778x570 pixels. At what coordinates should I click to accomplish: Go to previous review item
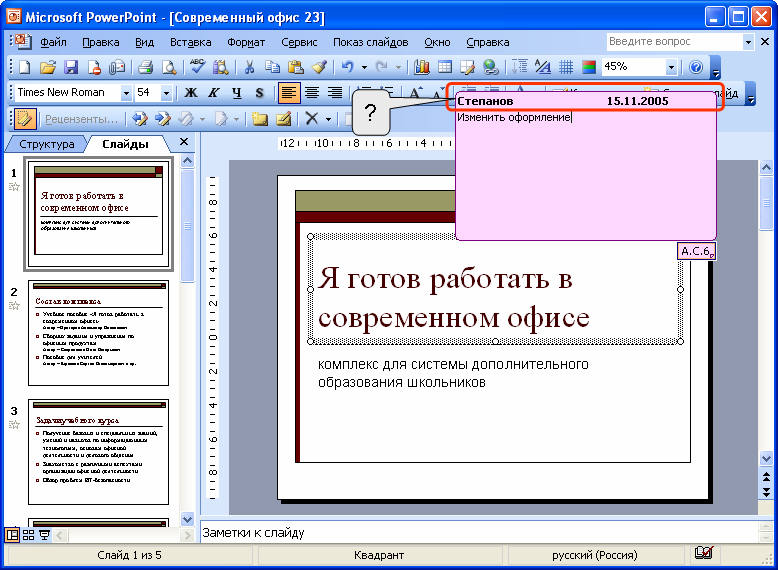point(139,119)
